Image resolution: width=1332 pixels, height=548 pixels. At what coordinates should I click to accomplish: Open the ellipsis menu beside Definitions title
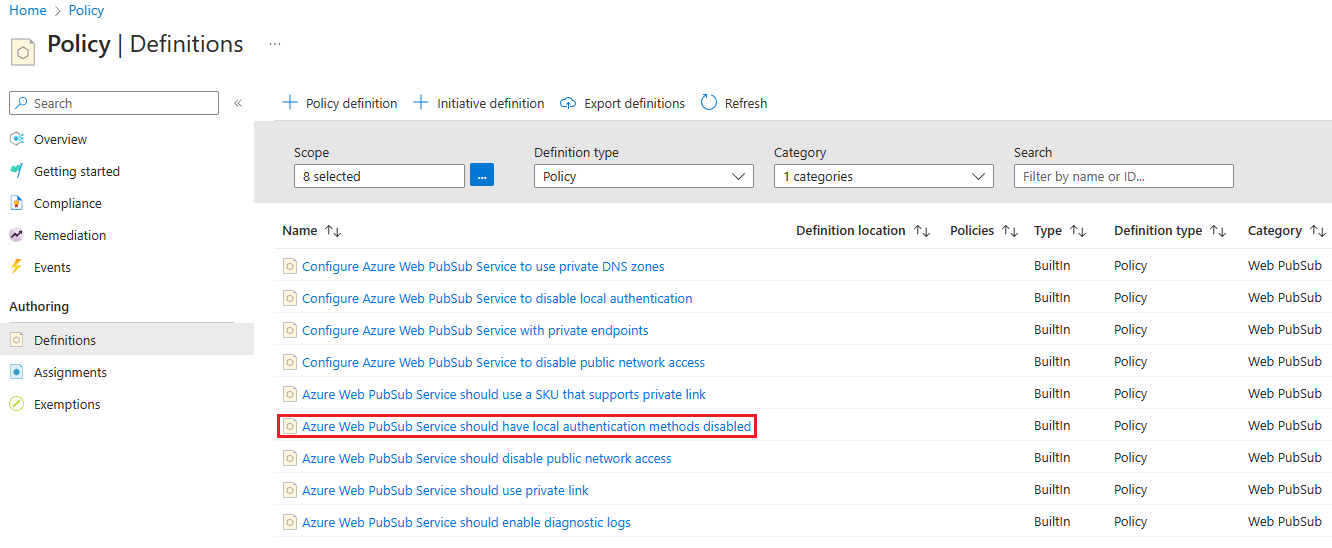coord(275,45)
